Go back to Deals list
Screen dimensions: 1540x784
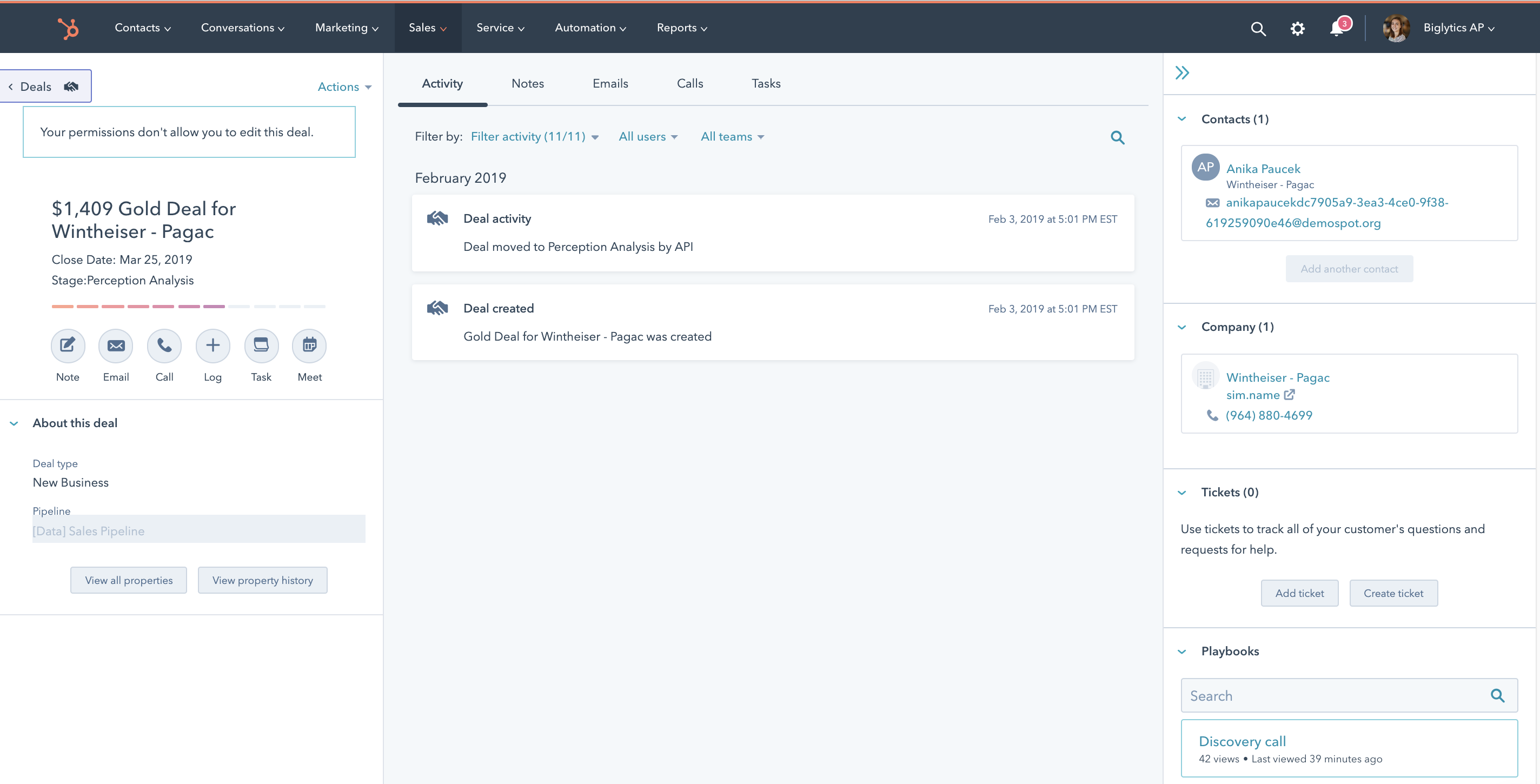pyautogui.click(x=45, y=86)
